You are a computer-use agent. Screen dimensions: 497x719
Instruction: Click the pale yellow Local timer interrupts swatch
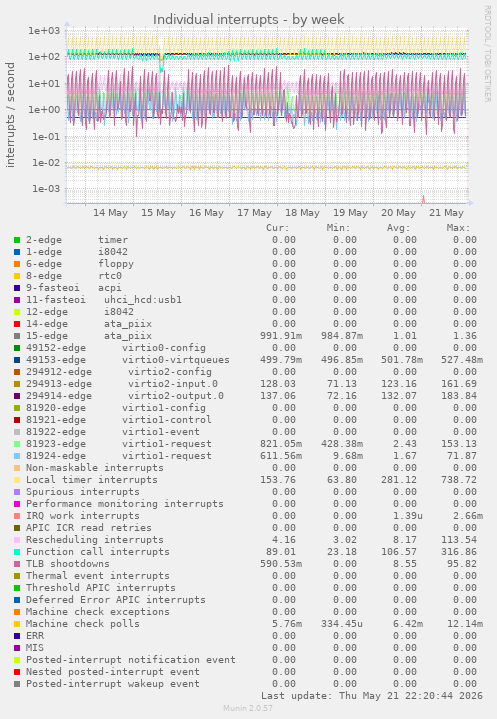(x=17, y=480)
